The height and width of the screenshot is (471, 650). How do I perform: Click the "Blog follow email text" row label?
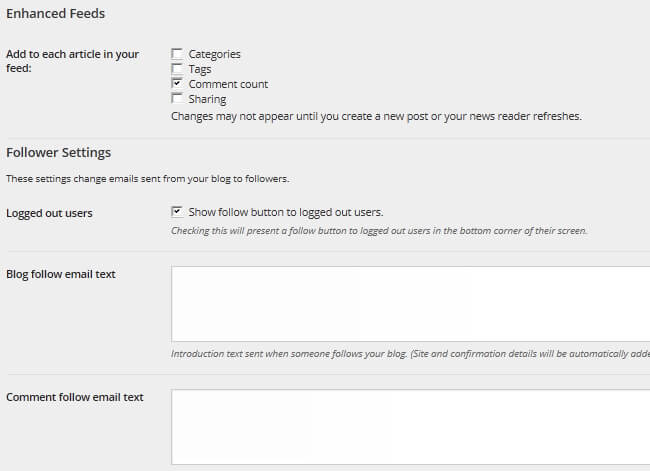click(61, 274)
